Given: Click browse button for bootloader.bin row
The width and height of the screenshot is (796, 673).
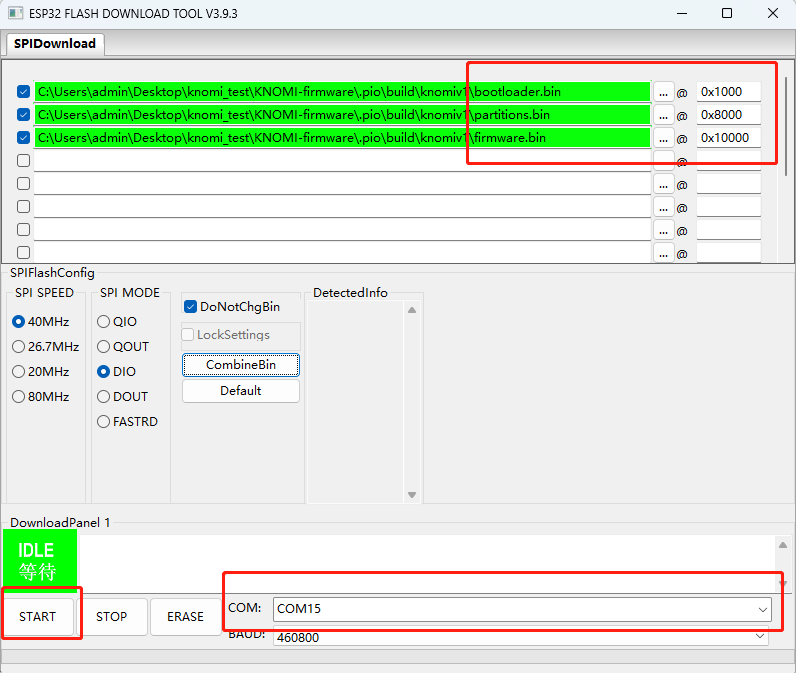Looking at the screenshot, I should click(664, 92).
